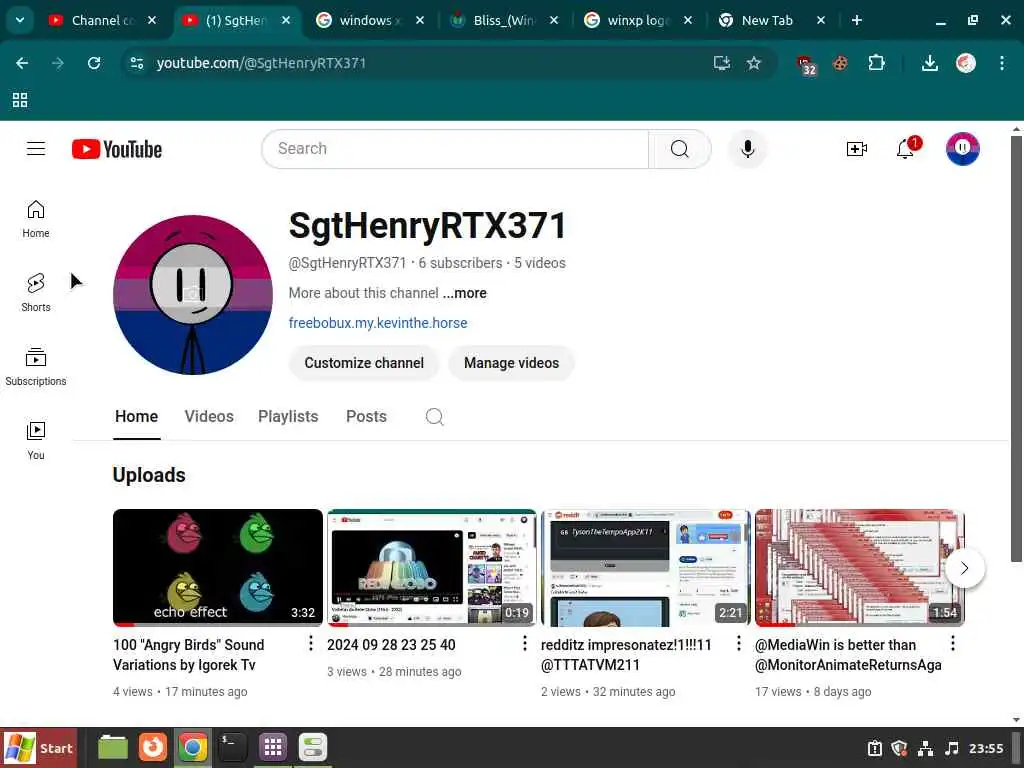This screenshot has width=1024, height=768.
Task: Click the install app icon in address bar
Action: (721, 63)
